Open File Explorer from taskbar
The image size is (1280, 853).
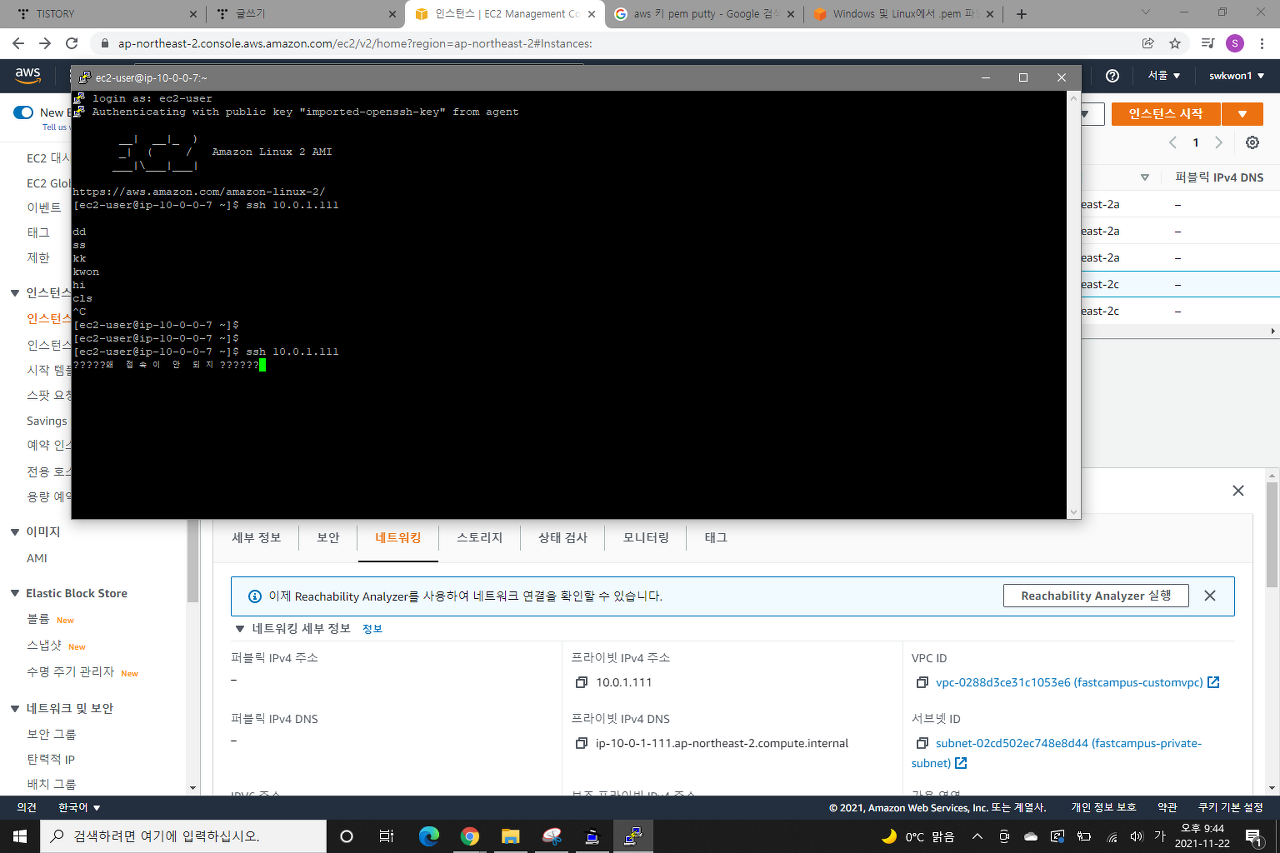click(510, 836)
